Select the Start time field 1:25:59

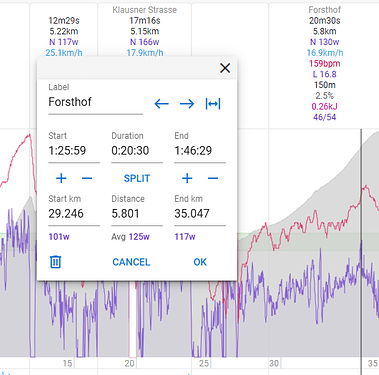click(x=74, y=151)
